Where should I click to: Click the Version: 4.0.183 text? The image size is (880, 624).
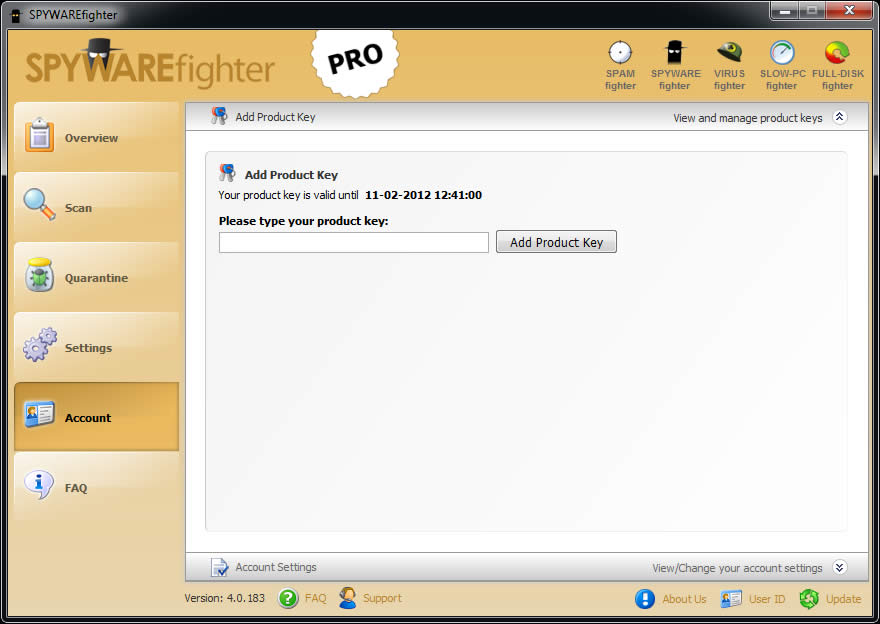[x=224, y=598]
